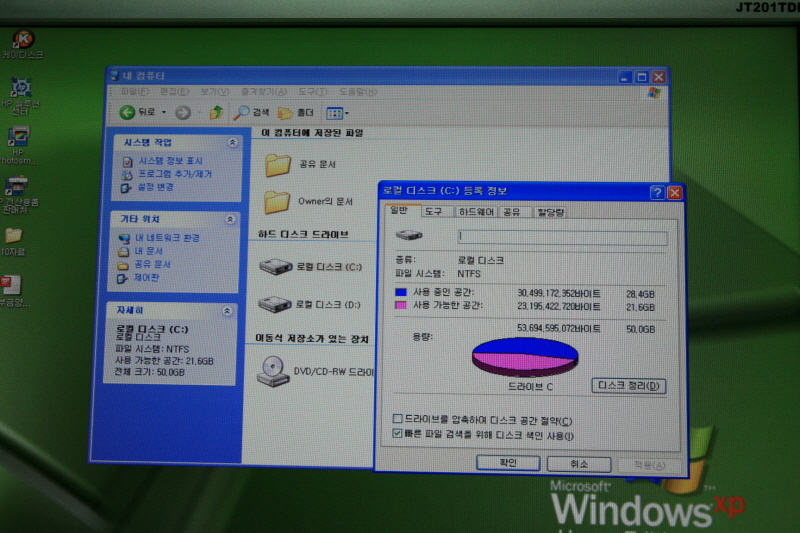Click 시스템 정보 표시 link
The height and width of the screenshot is (533, 800).
(x=170, y=161)
